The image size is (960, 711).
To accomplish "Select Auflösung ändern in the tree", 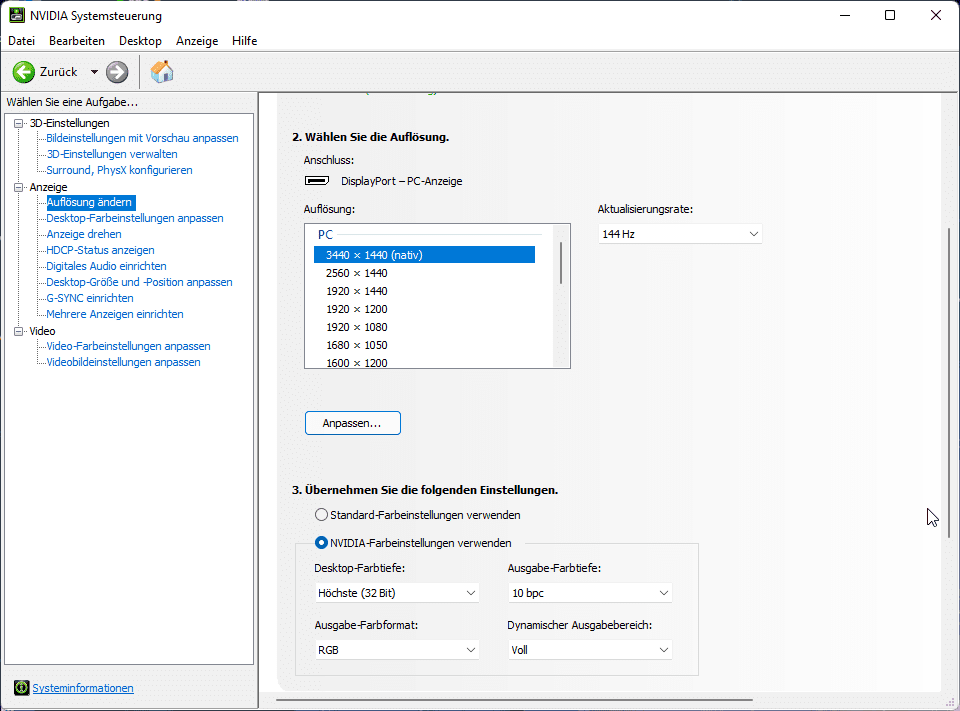I will pos(91,202).
